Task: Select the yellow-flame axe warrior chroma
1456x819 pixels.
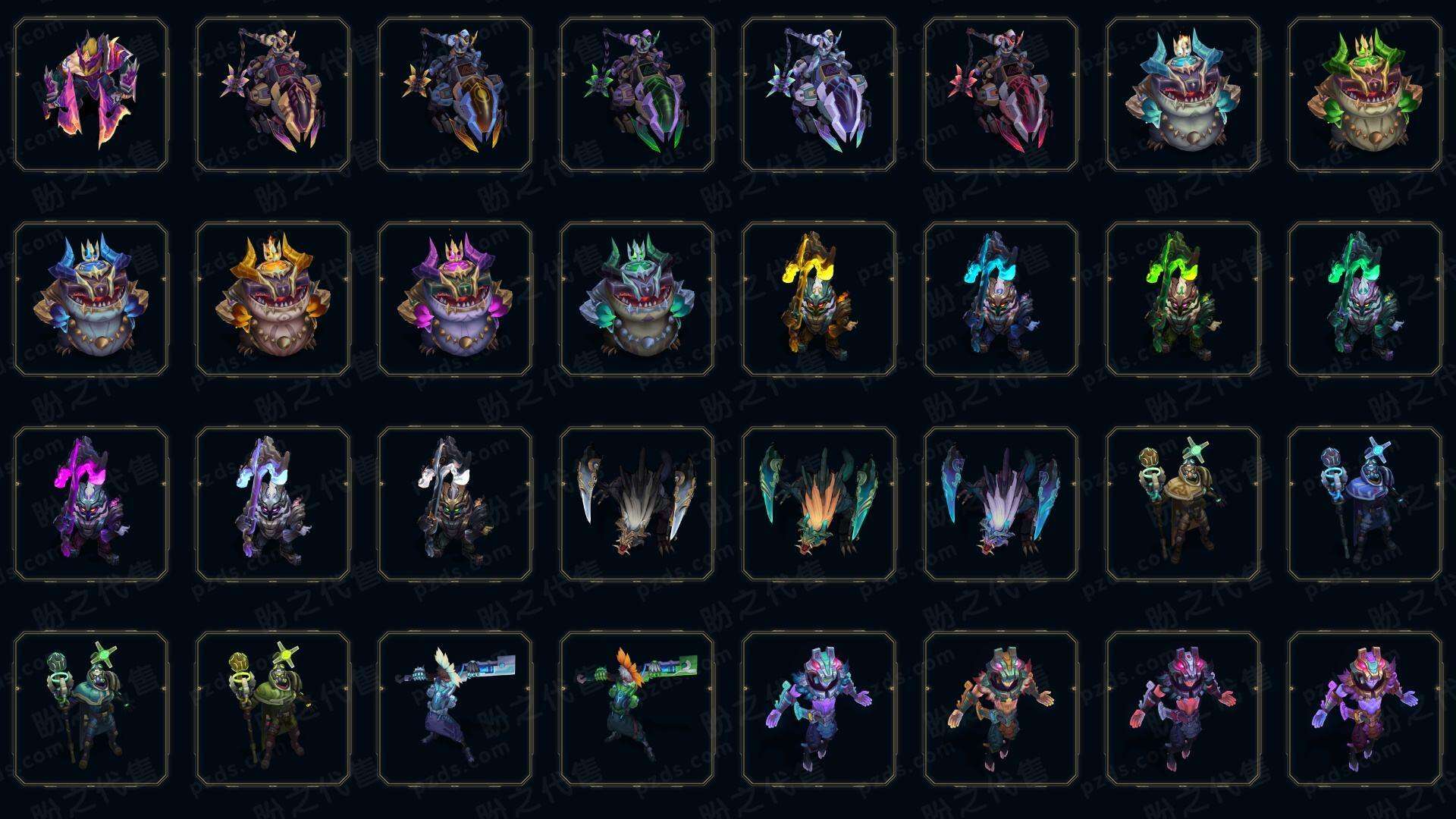Action: (x=819, y=299)
